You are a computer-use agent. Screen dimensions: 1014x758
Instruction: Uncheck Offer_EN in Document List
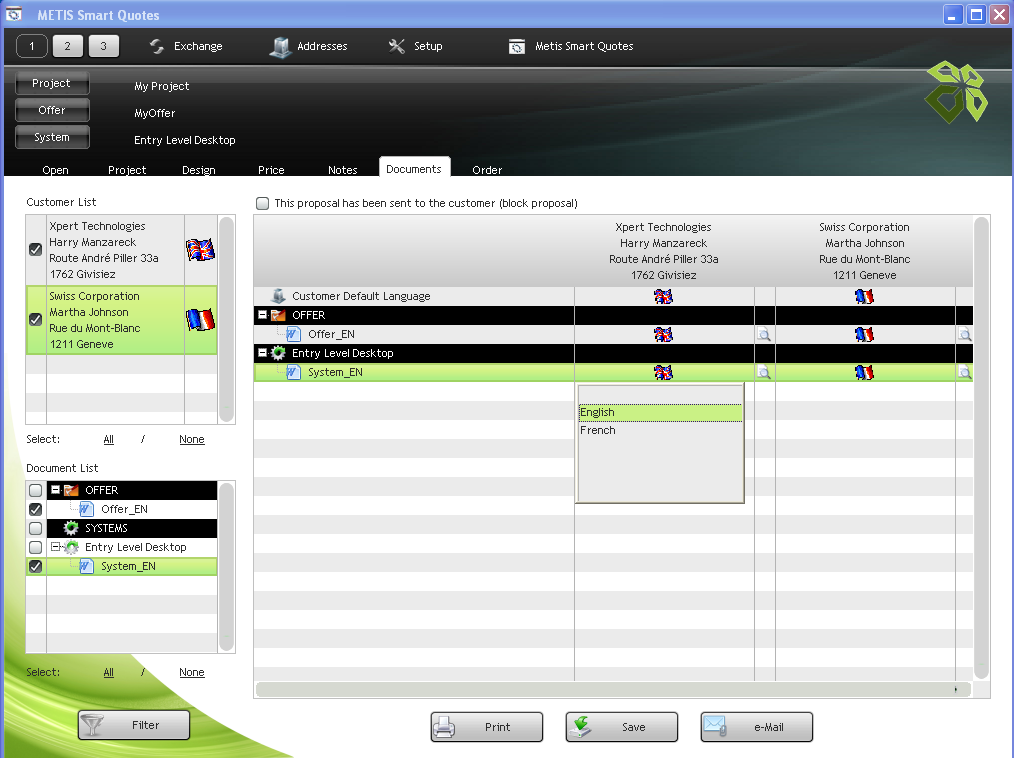coord(36,510)
